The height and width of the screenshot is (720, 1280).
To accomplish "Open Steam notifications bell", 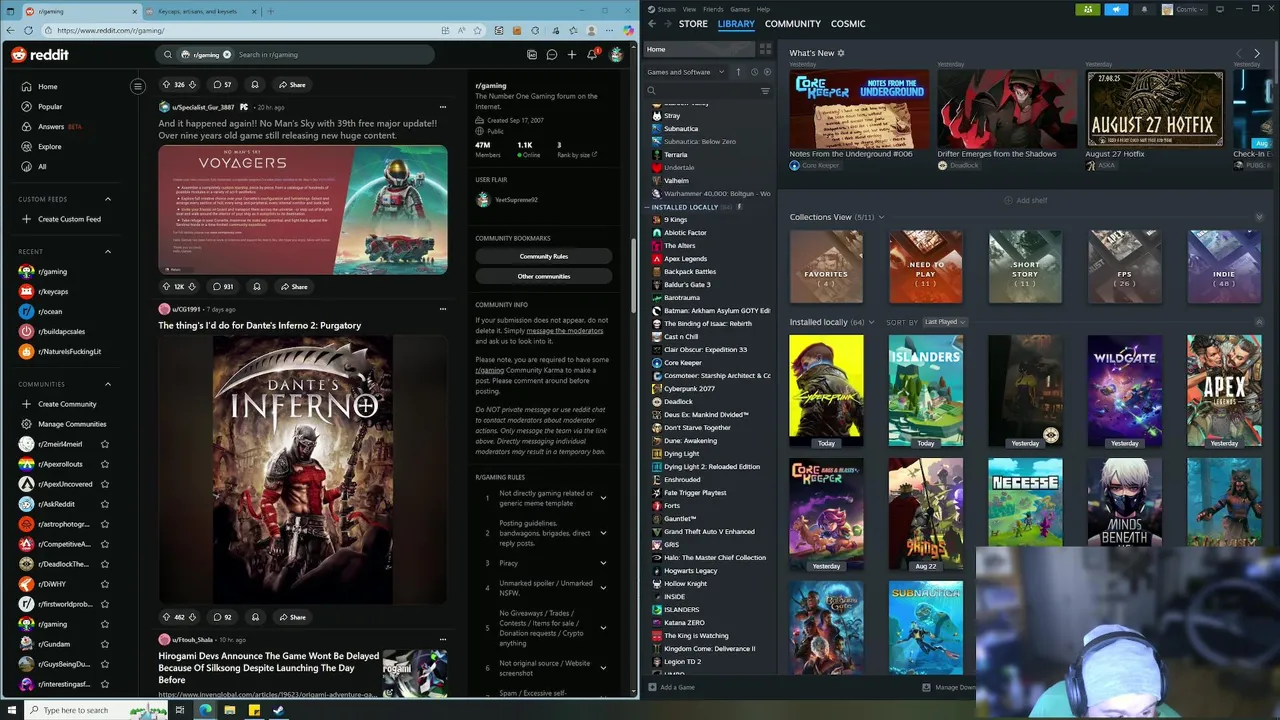I will pos(1144,10).
